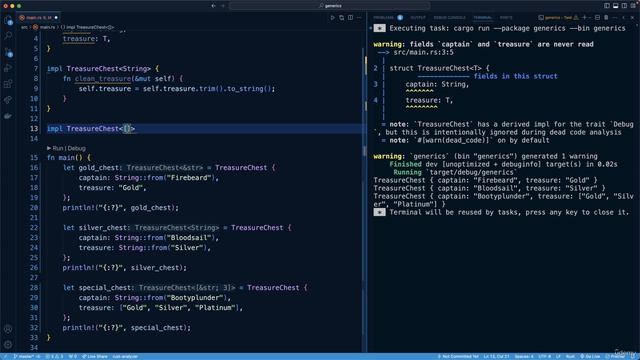Change end of line via LF

pos(558,356)
